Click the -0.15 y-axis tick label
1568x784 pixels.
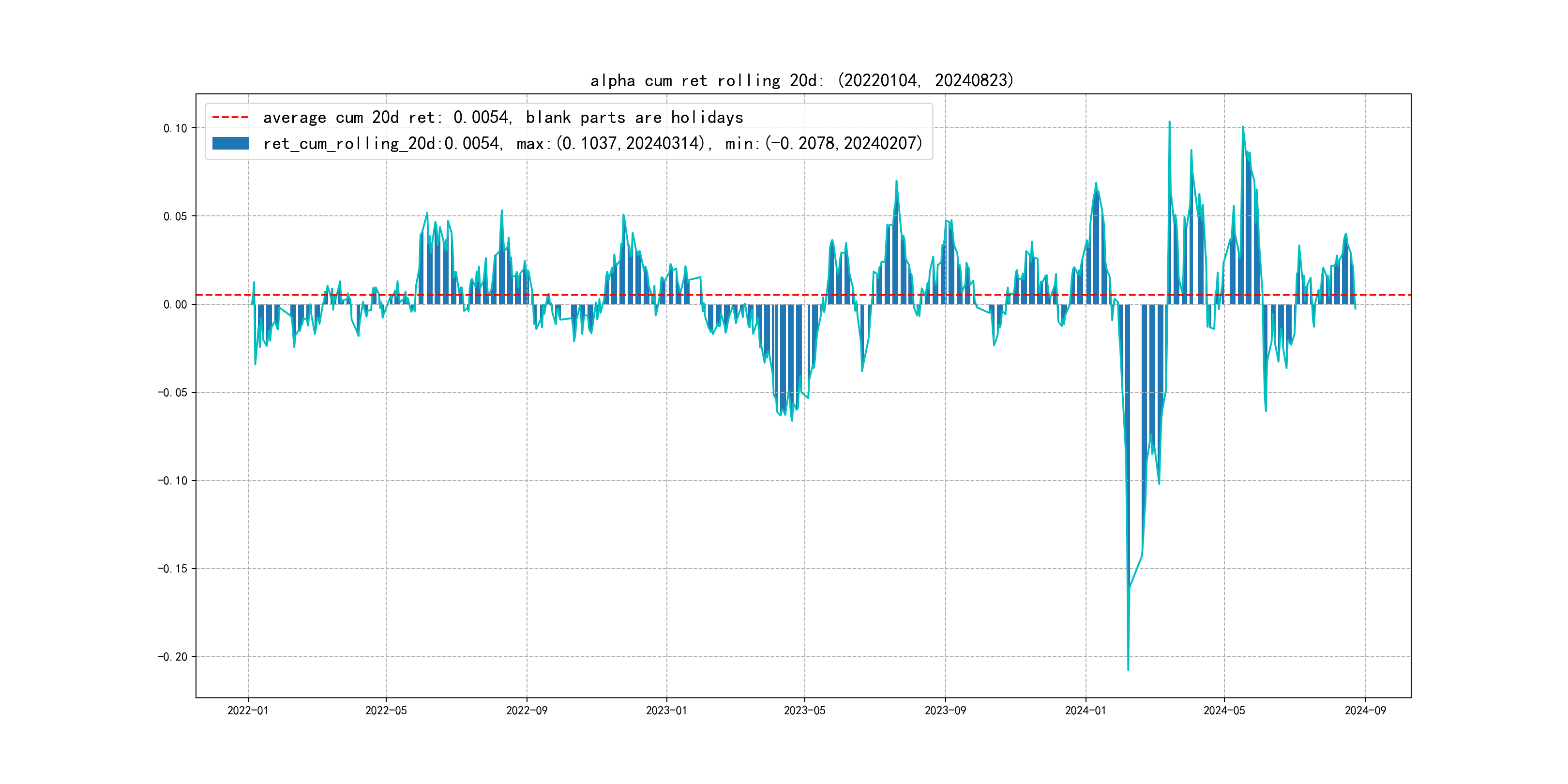[173, 569]
